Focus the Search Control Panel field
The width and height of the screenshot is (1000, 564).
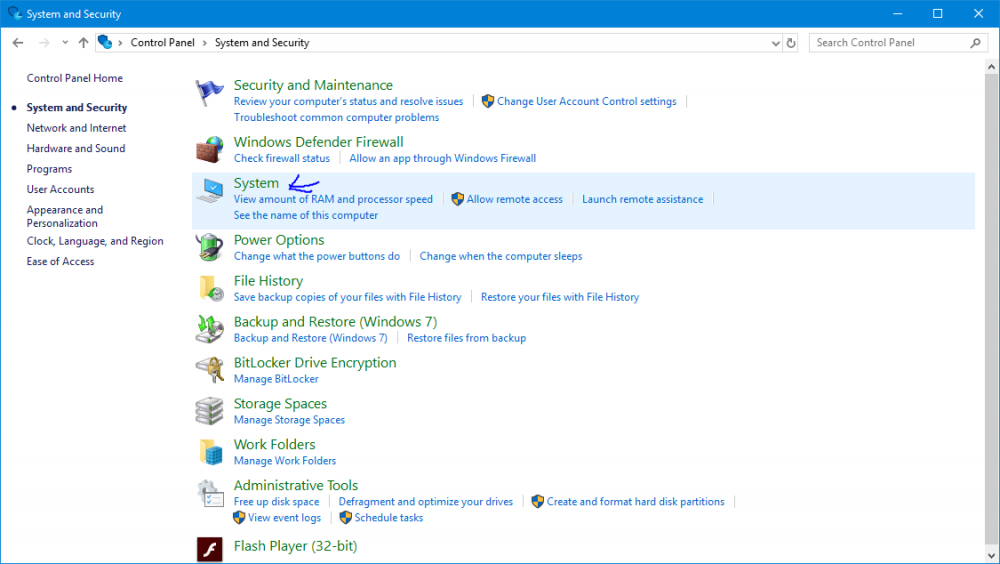coord(897,43)
